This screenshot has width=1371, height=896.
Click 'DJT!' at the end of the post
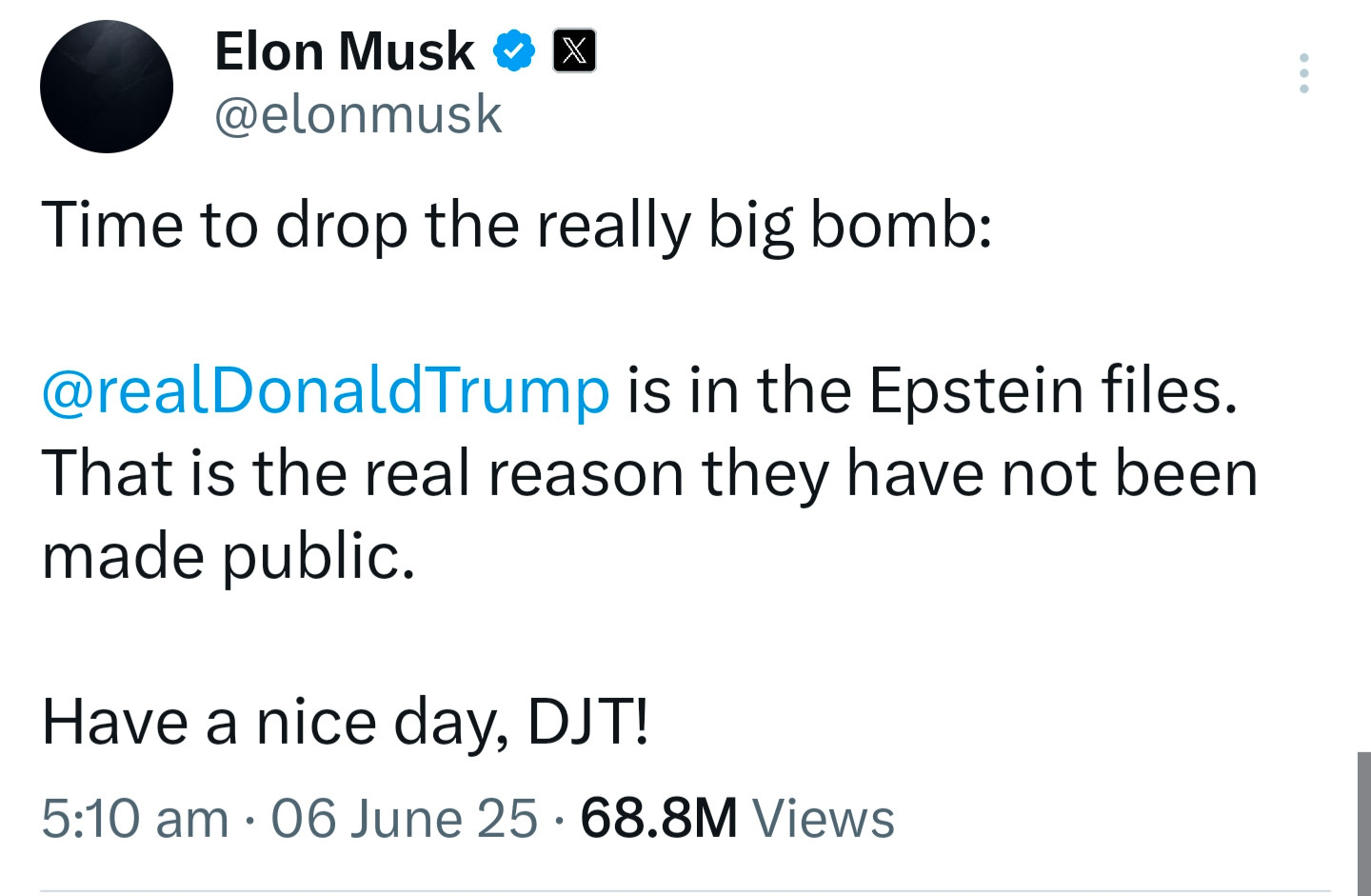pyautogui.click(x=588, y=721)
